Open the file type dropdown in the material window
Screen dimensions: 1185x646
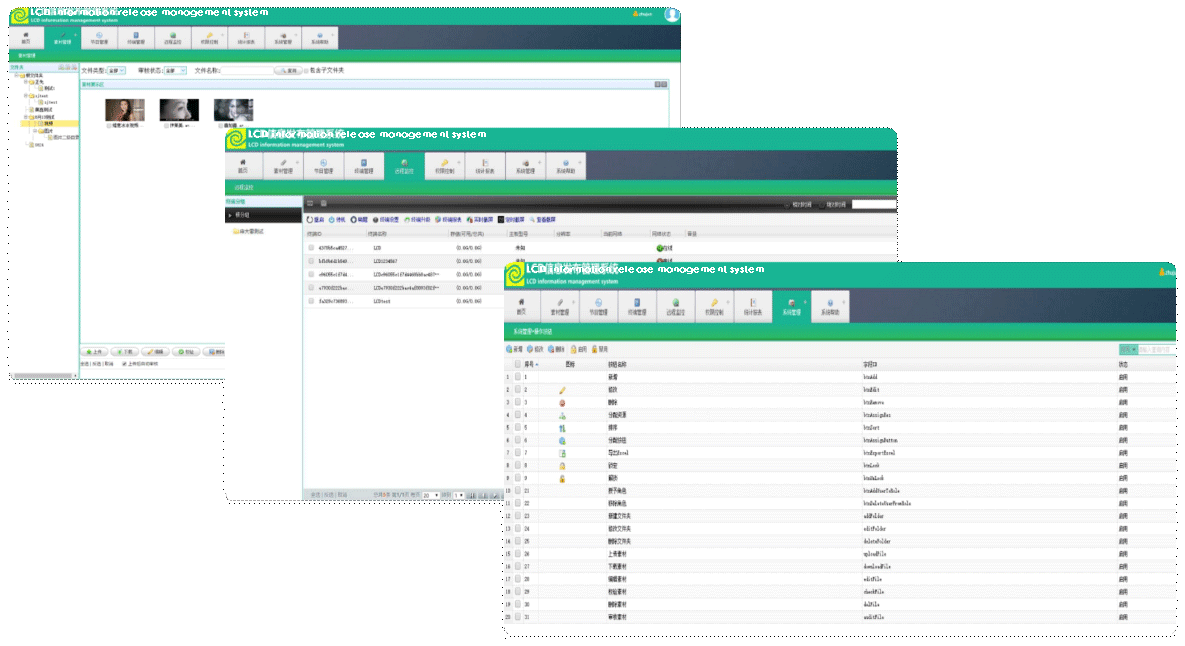pos(115,71)
